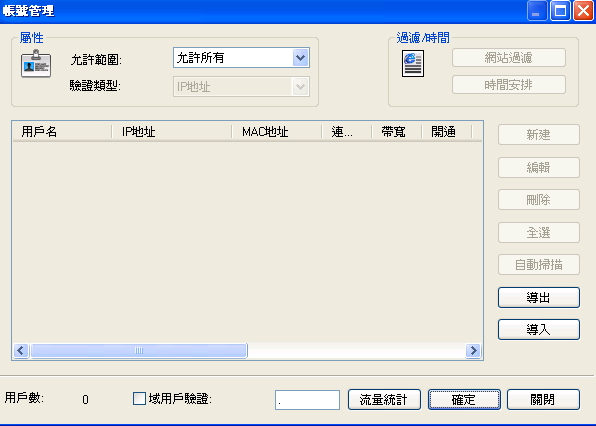Sort by 用戶名 column header

point(62,132)
